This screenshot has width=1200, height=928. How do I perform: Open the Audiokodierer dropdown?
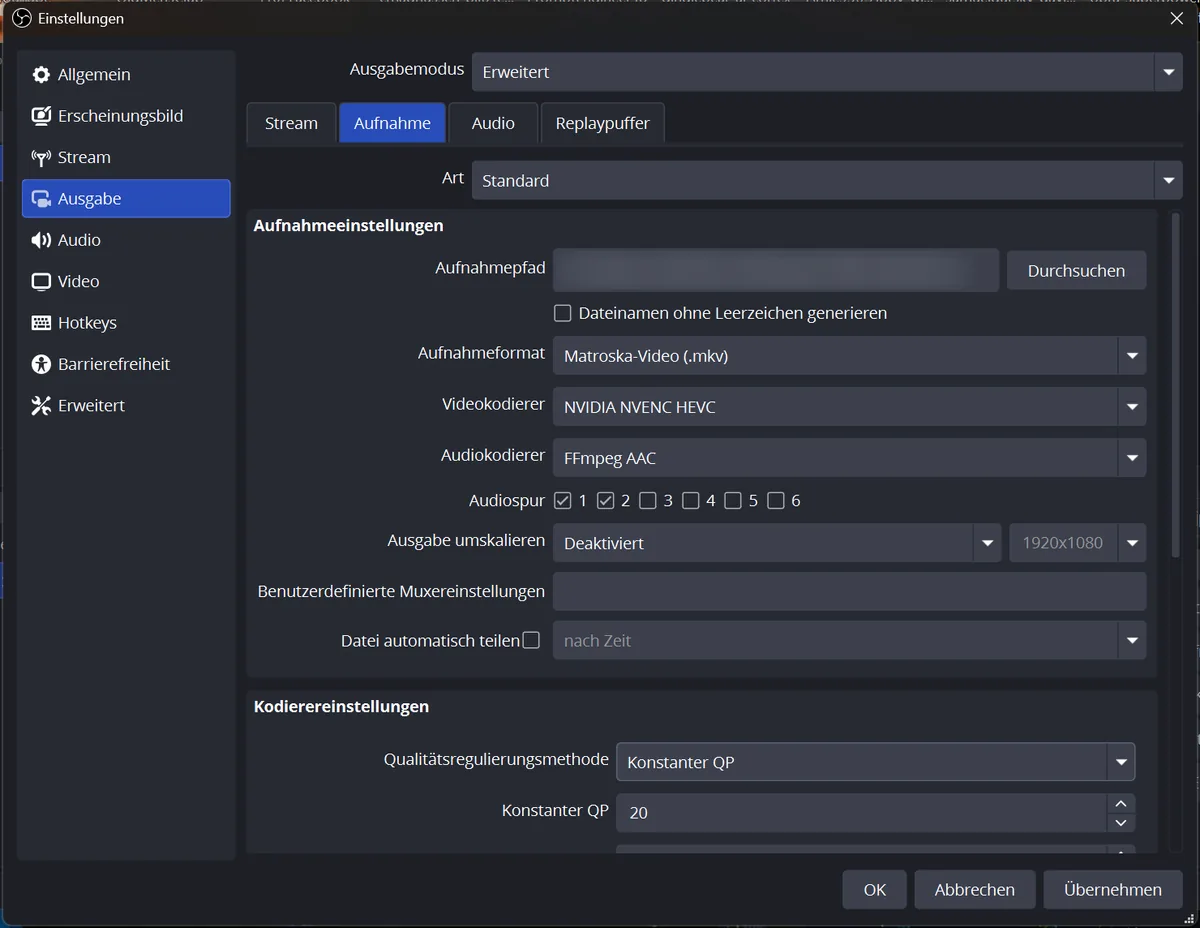coord(849,458)
